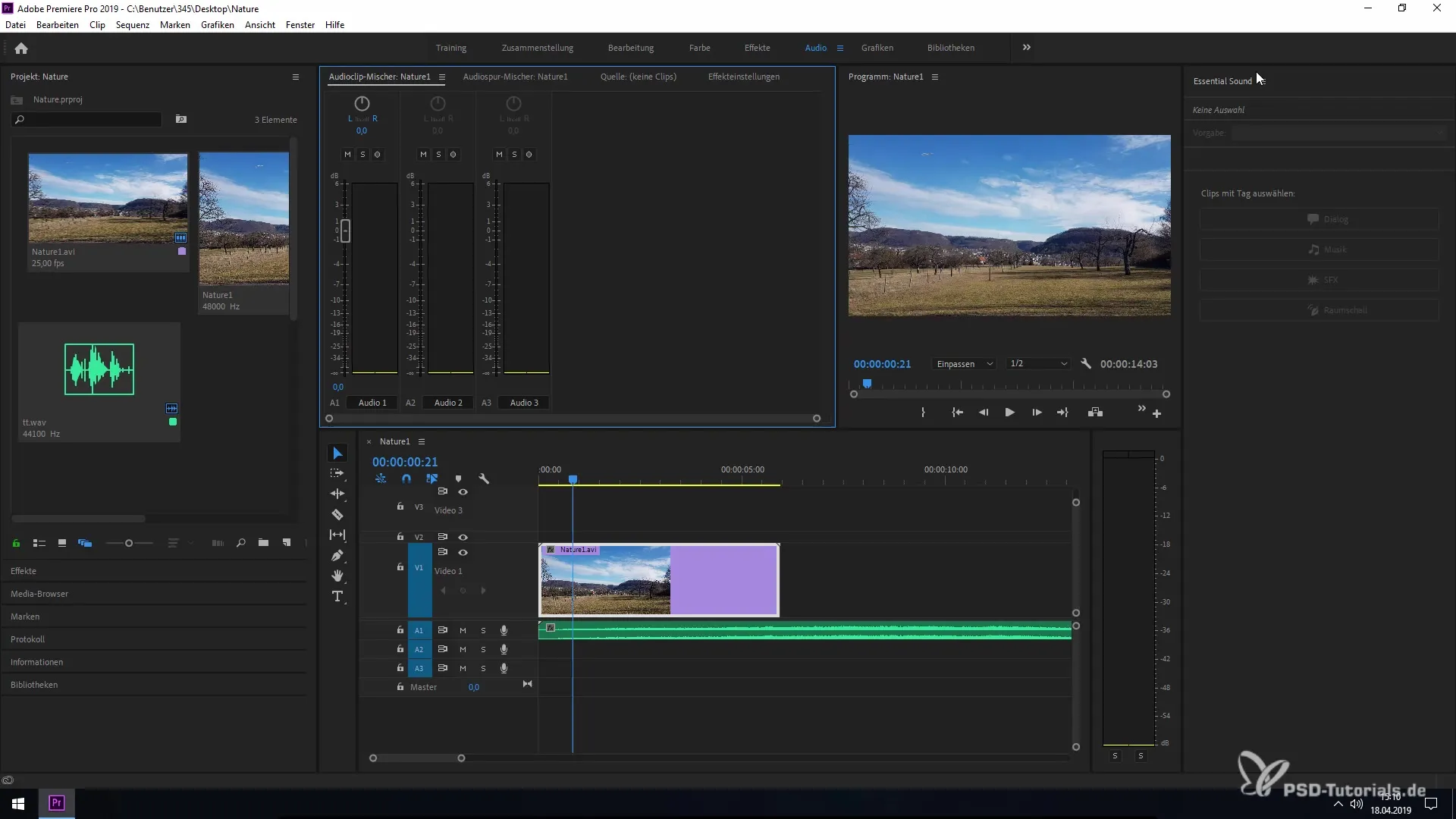This screenshot has width=1456, height=819.
Task: Select the Razor tool
Action: tap(337, 514)
